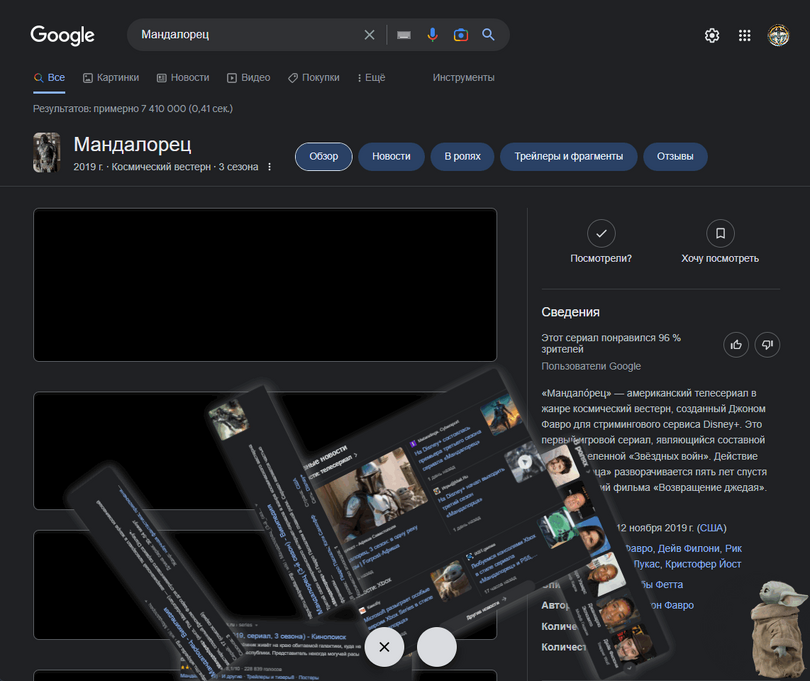810x681 pixels.
Task: Search by image with camera icon
Action: tap(461, 35)
